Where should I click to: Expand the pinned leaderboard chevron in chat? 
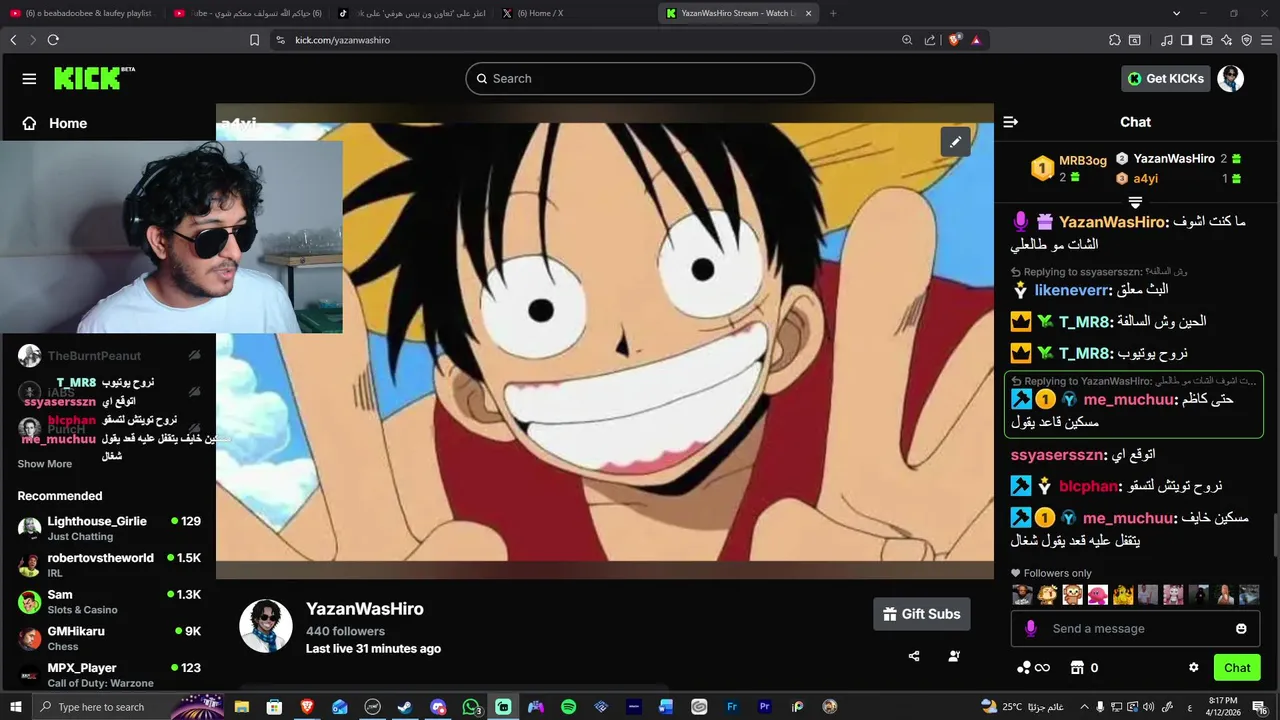(x=1135, y=202)
